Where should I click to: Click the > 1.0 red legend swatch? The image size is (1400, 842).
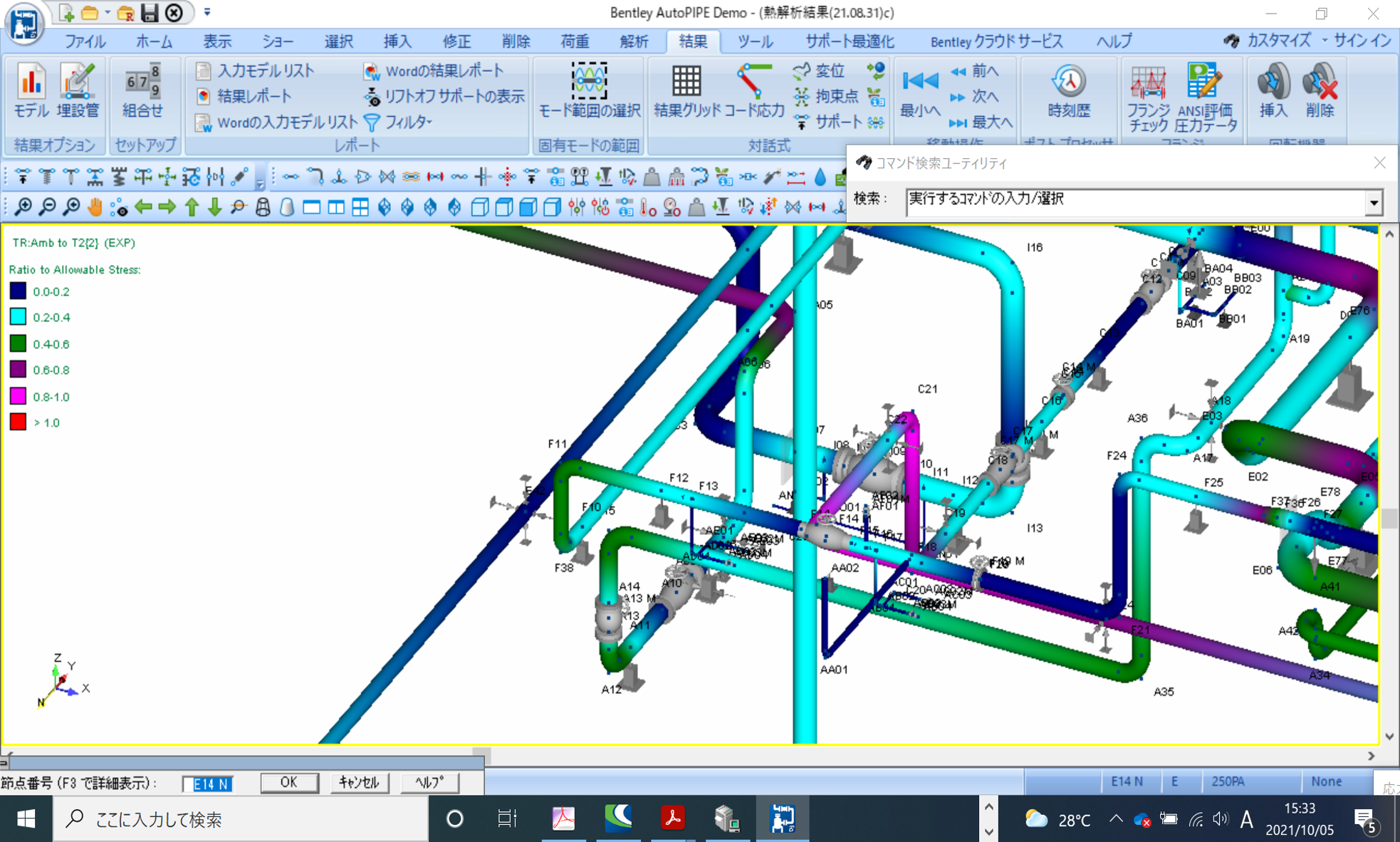tap(18, 422)
